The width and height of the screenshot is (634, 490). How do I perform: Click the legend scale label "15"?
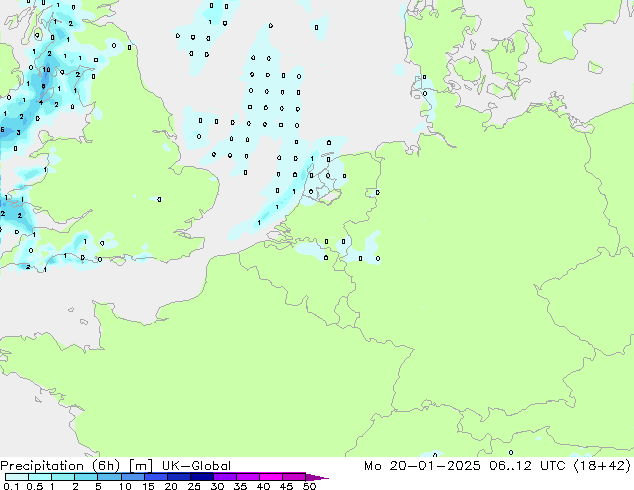tap(148, 486)
